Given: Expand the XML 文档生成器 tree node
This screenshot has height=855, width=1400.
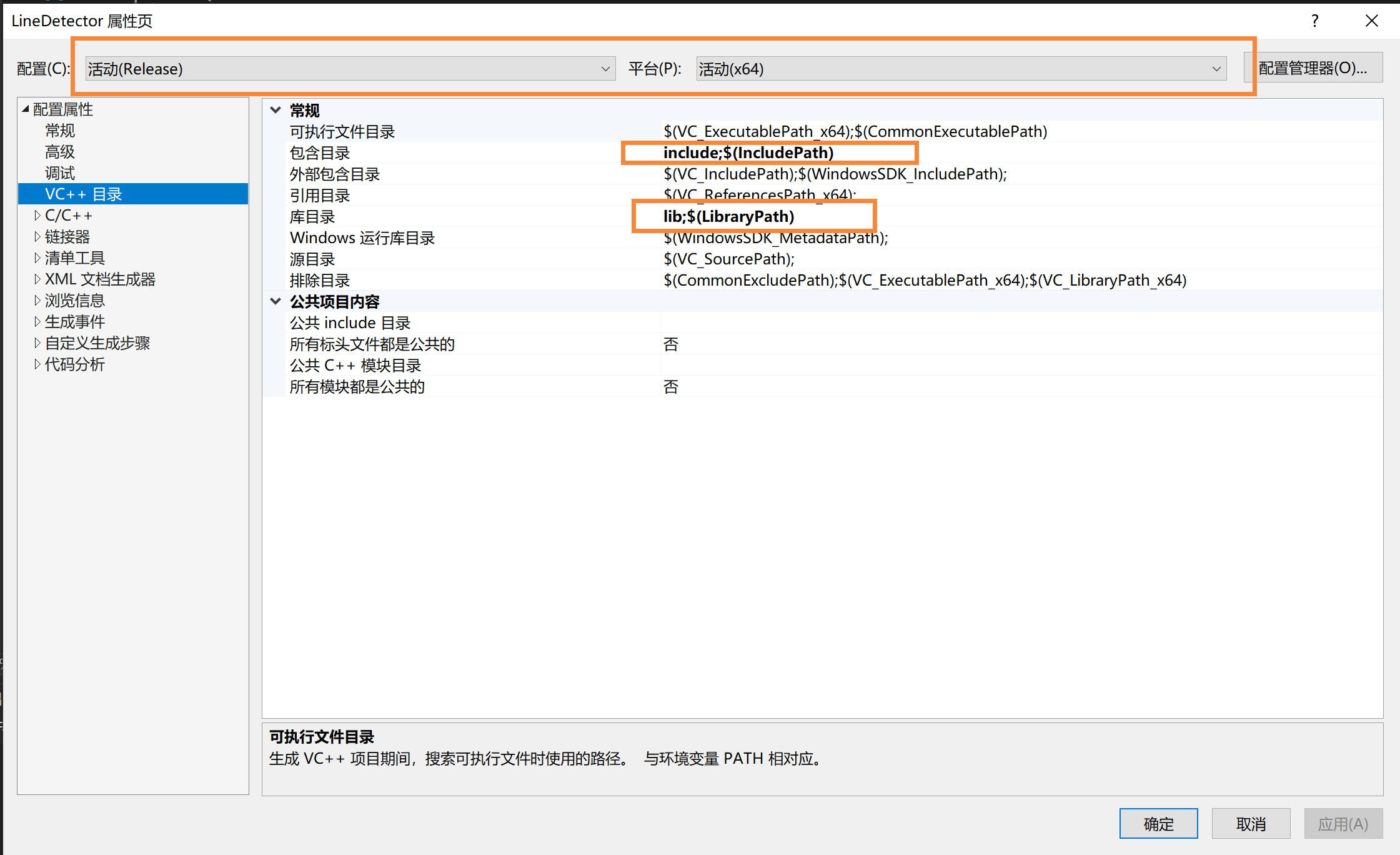Looking at the screenshot, I should coord(37,279).
